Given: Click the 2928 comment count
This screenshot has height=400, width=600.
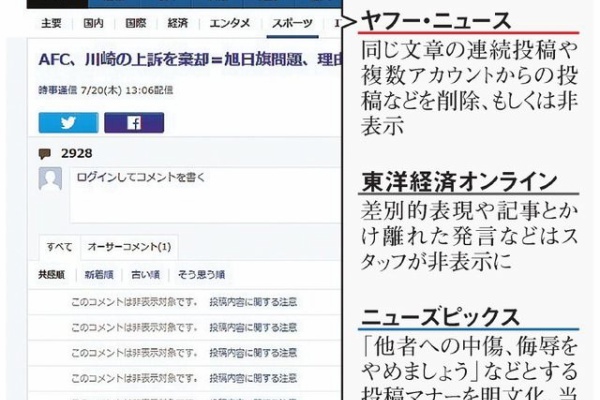Looking at the screenshot, I should point(76,154).
